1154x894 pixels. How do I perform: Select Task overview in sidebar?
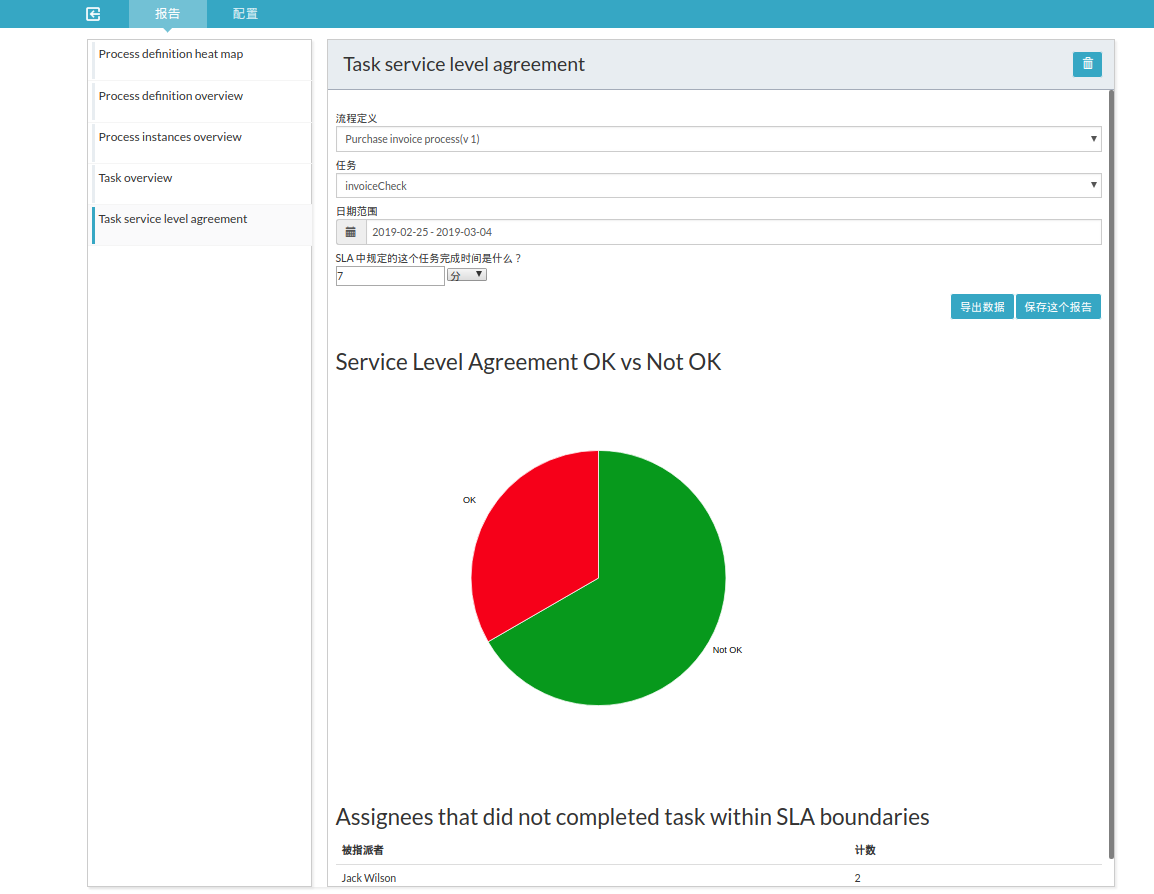pyautogui.click(x=136, y=178)
